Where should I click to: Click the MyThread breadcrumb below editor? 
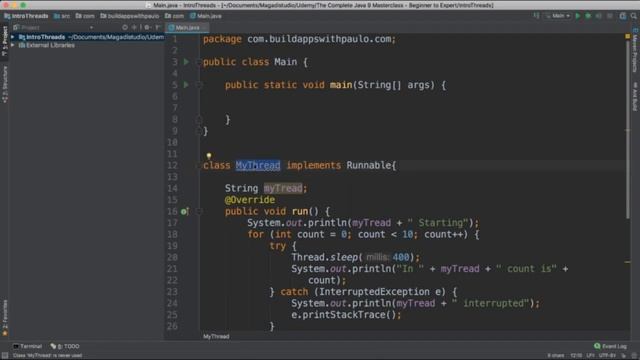point(216,336)
